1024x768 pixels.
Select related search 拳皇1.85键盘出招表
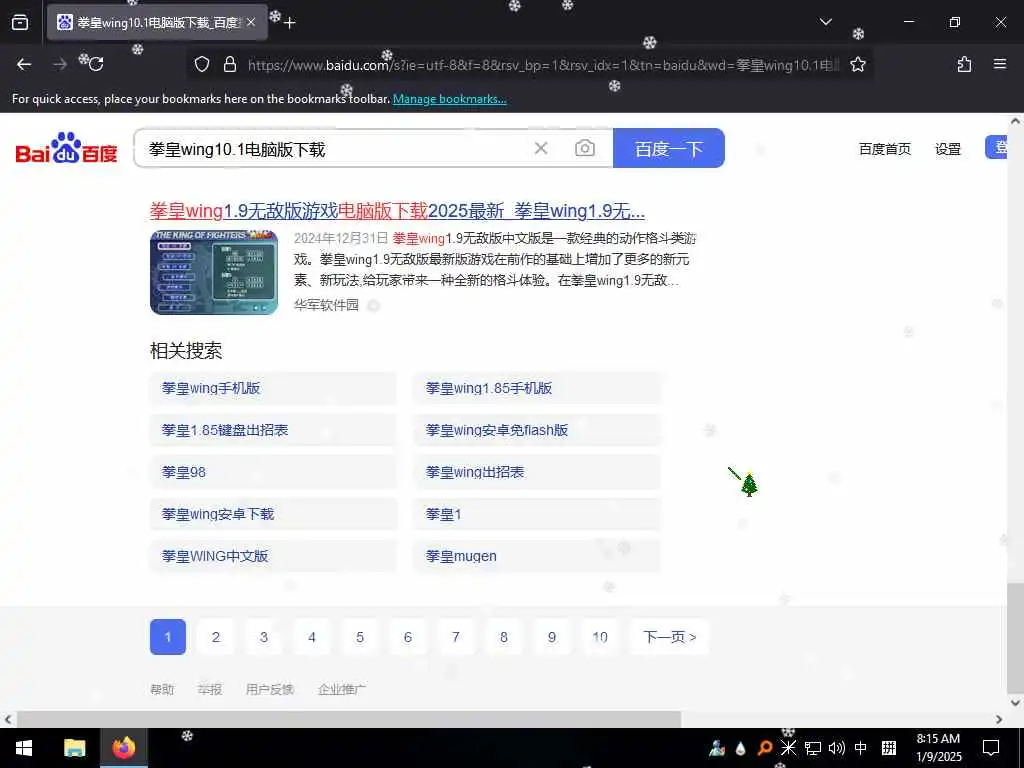273,430
